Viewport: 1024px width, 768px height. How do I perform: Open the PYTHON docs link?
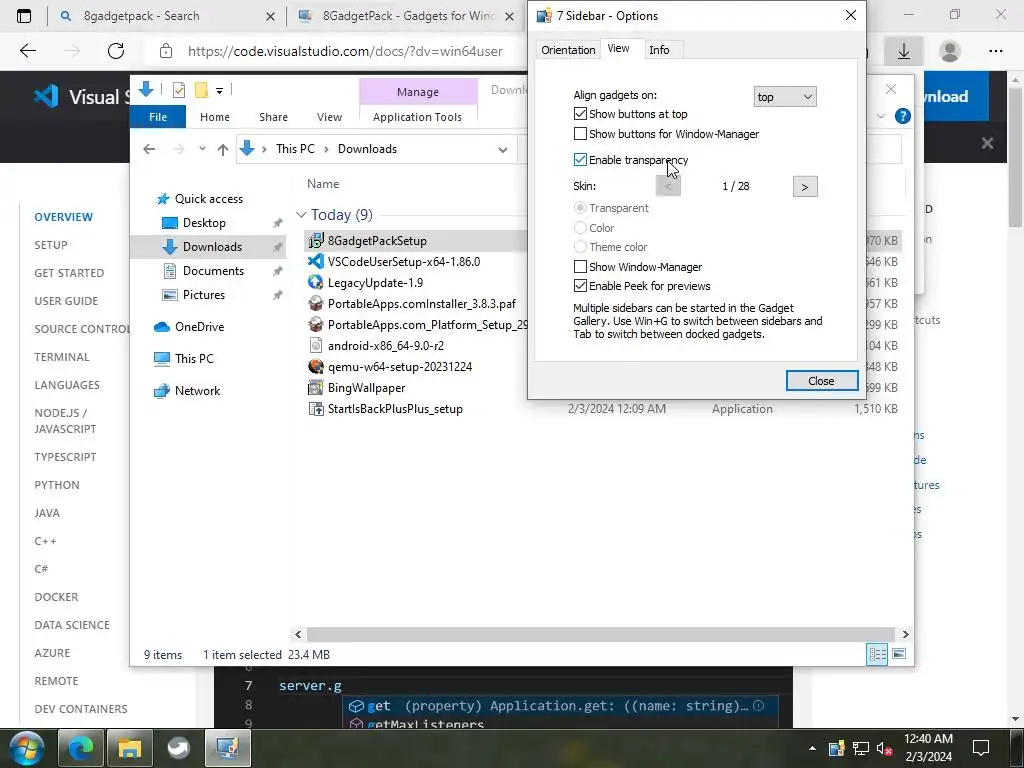coord(57,485)
